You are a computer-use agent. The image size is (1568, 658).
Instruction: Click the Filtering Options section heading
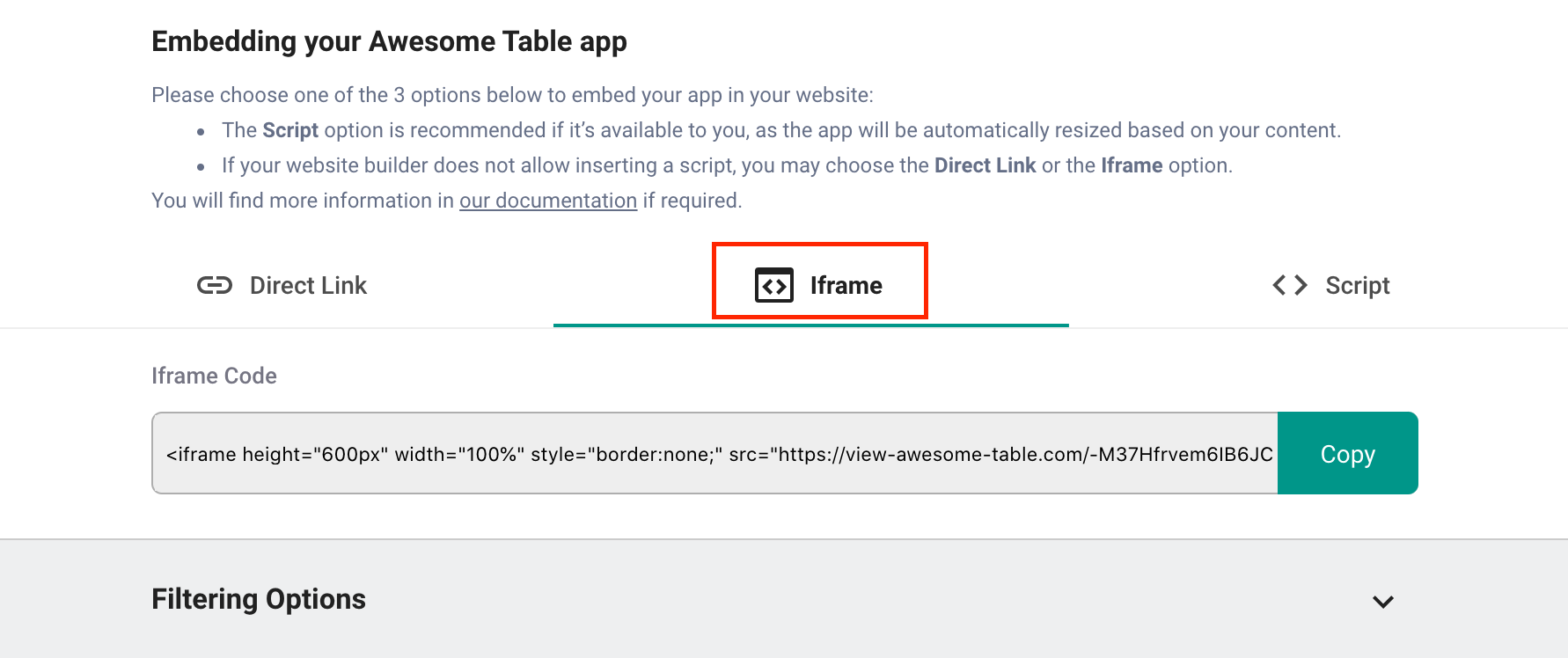click(x=259, y=599)
